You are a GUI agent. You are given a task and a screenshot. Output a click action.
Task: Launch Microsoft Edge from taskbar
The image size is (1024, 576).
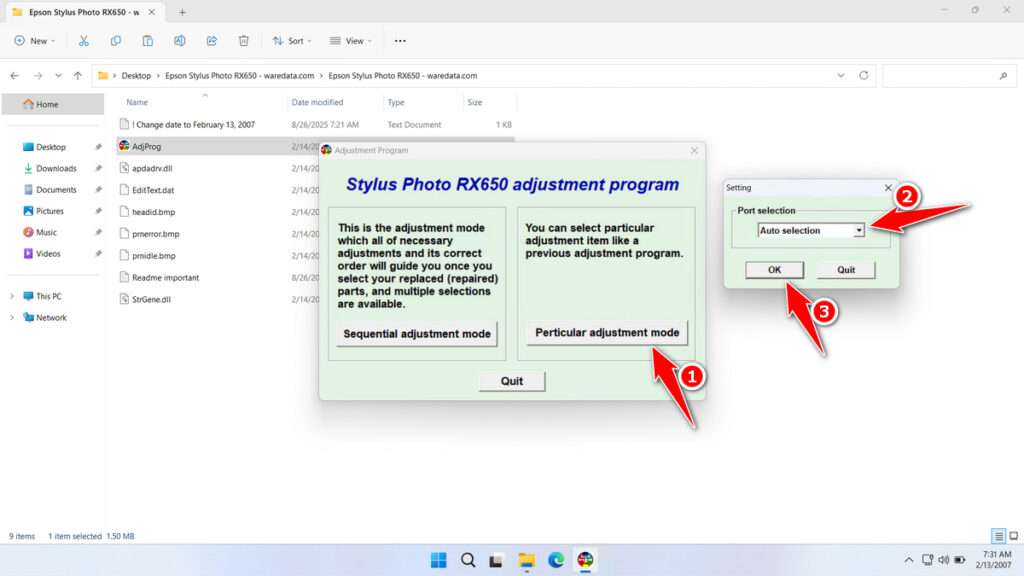pyautogui.click(x=556, y=560)
